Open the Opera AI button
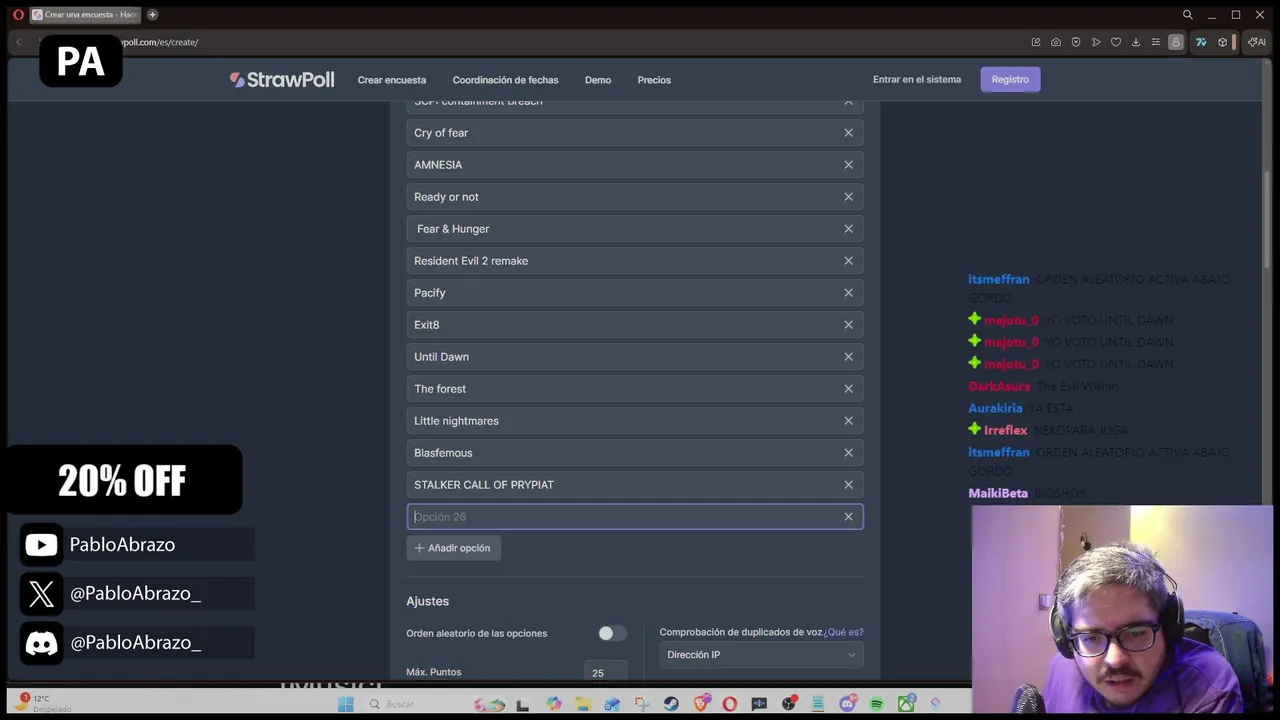Viewport: 1280px width, 720px height. 1257,42
